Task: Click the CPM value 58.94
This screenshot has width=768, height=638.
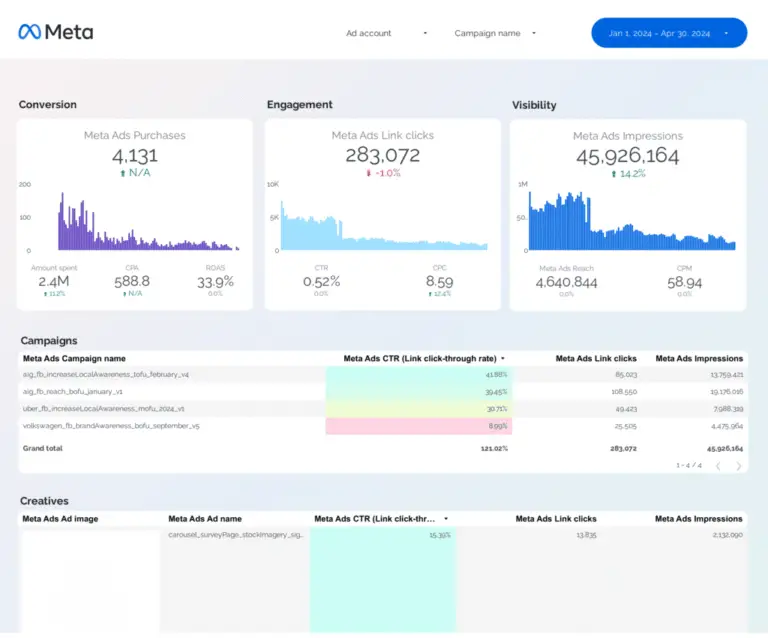Action: pyautogui.click(x=684, y=283)
